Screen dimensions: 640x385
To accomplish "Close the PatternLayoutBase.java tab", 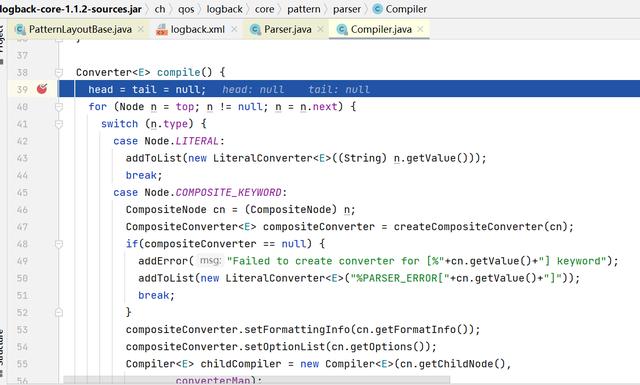I will 141,29.
